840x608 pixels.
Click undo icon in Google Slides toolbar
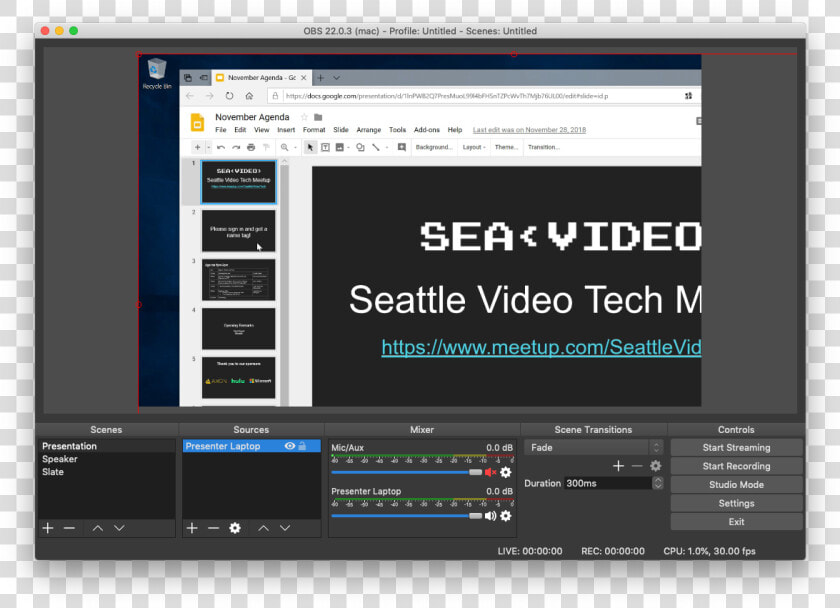point(221,147)
